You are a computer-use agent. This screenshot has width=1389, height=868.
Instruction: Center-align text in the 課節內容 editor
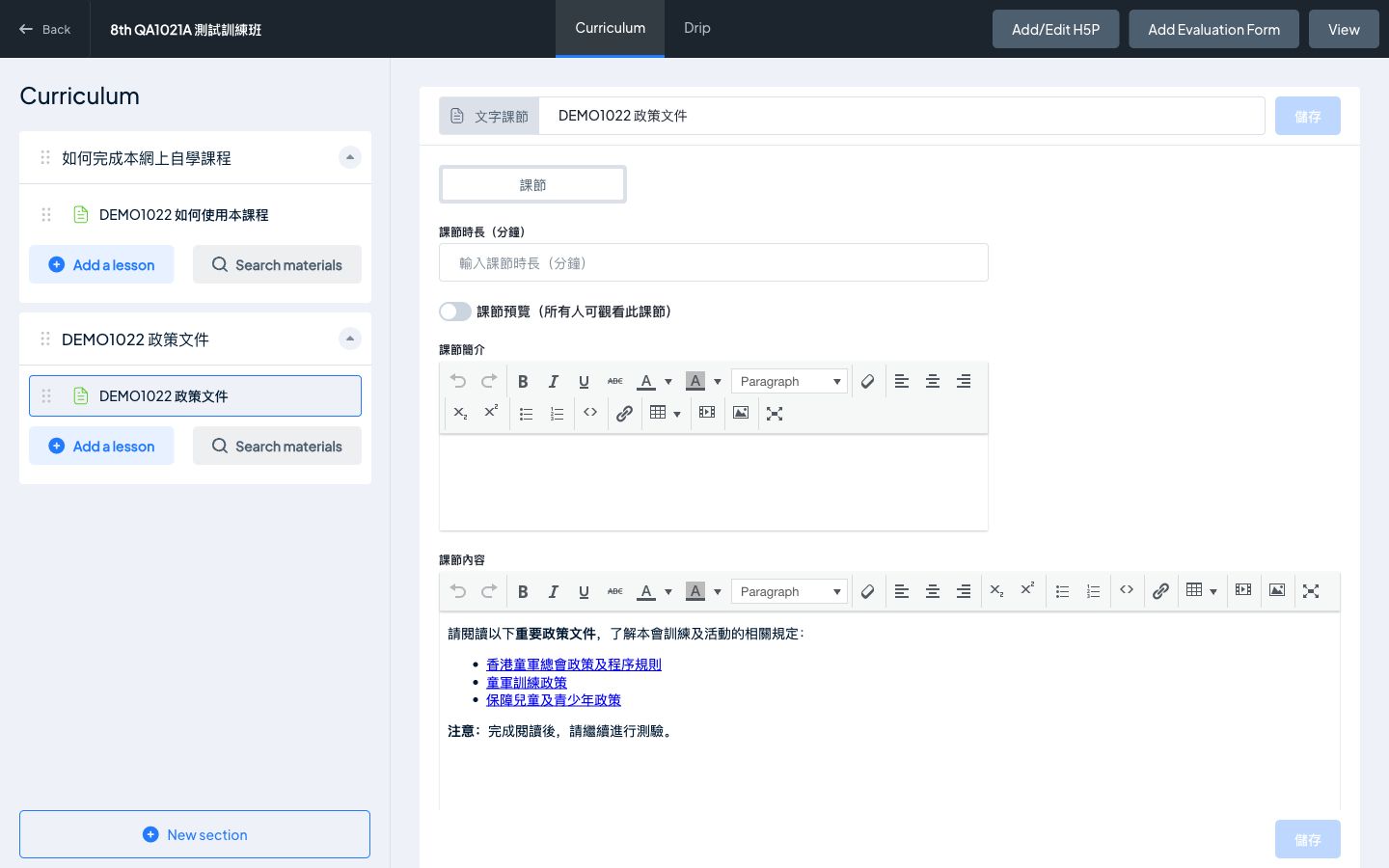click(x=933, y=591)
